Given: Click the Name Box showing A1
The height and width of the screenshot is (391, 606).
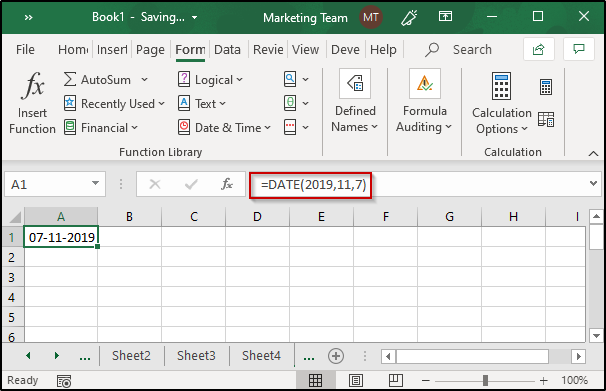Looking at the screenshot, I should tap(46, 184).
